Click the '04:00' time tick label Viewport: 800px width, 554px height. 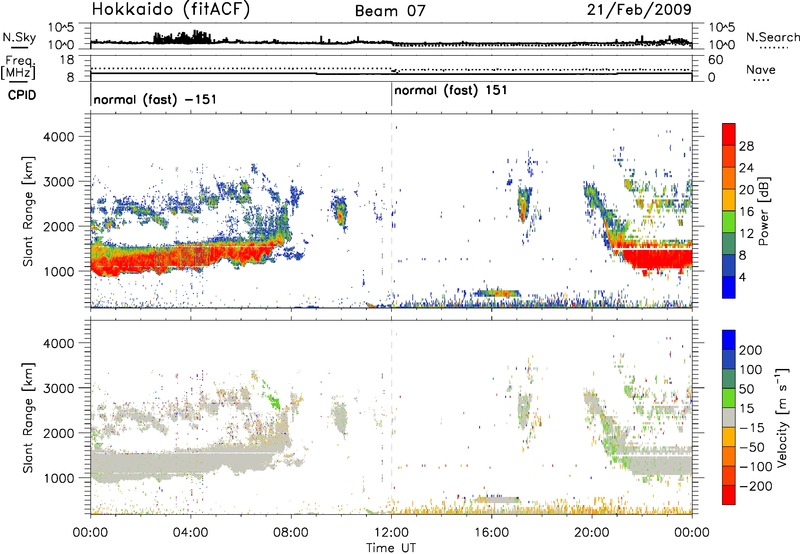point(190,533)
